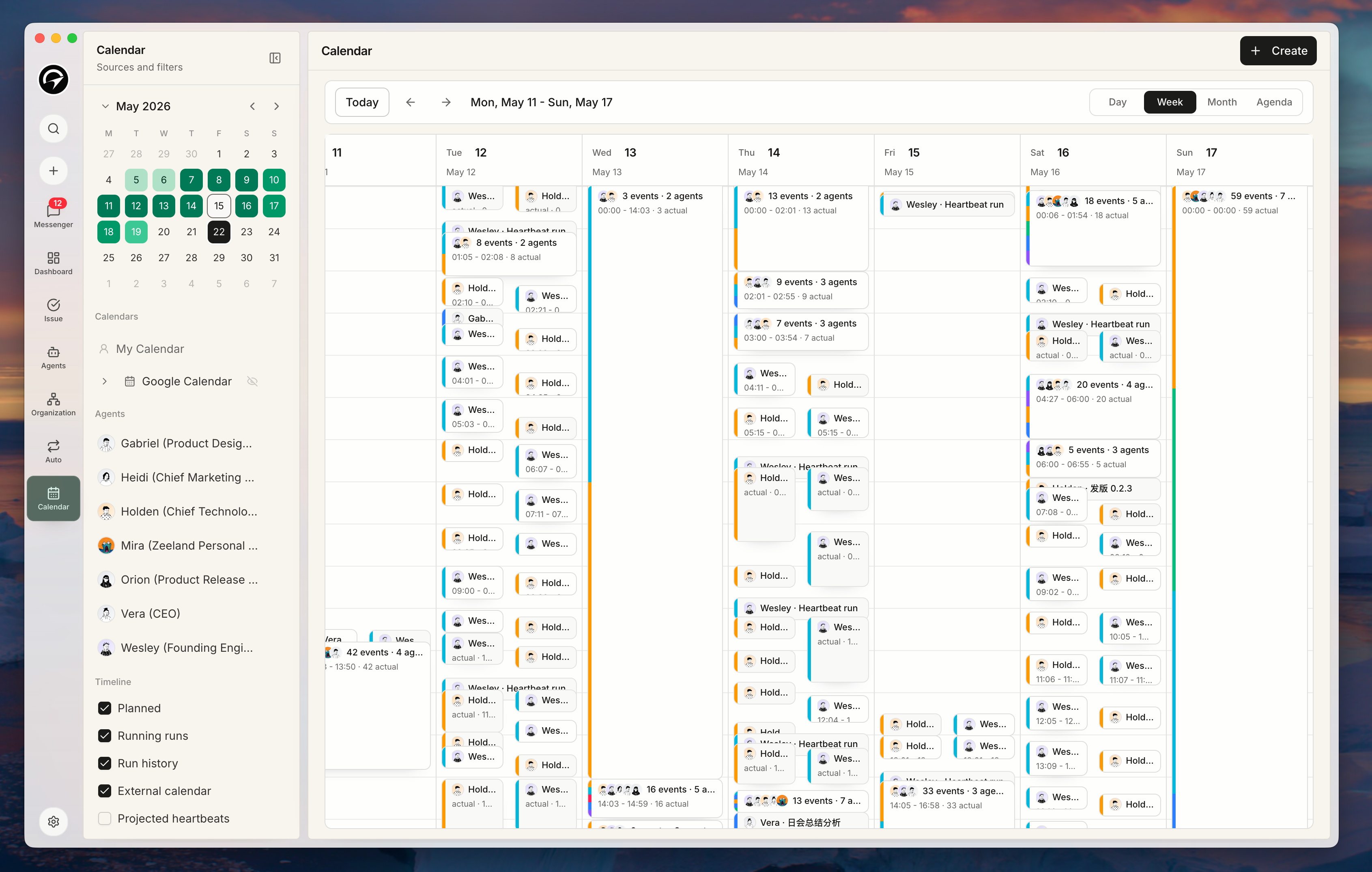This screenshot has height=872, width=1372.
Task: Click the Google Calendar source icon
Action: (x=130, y=381)
